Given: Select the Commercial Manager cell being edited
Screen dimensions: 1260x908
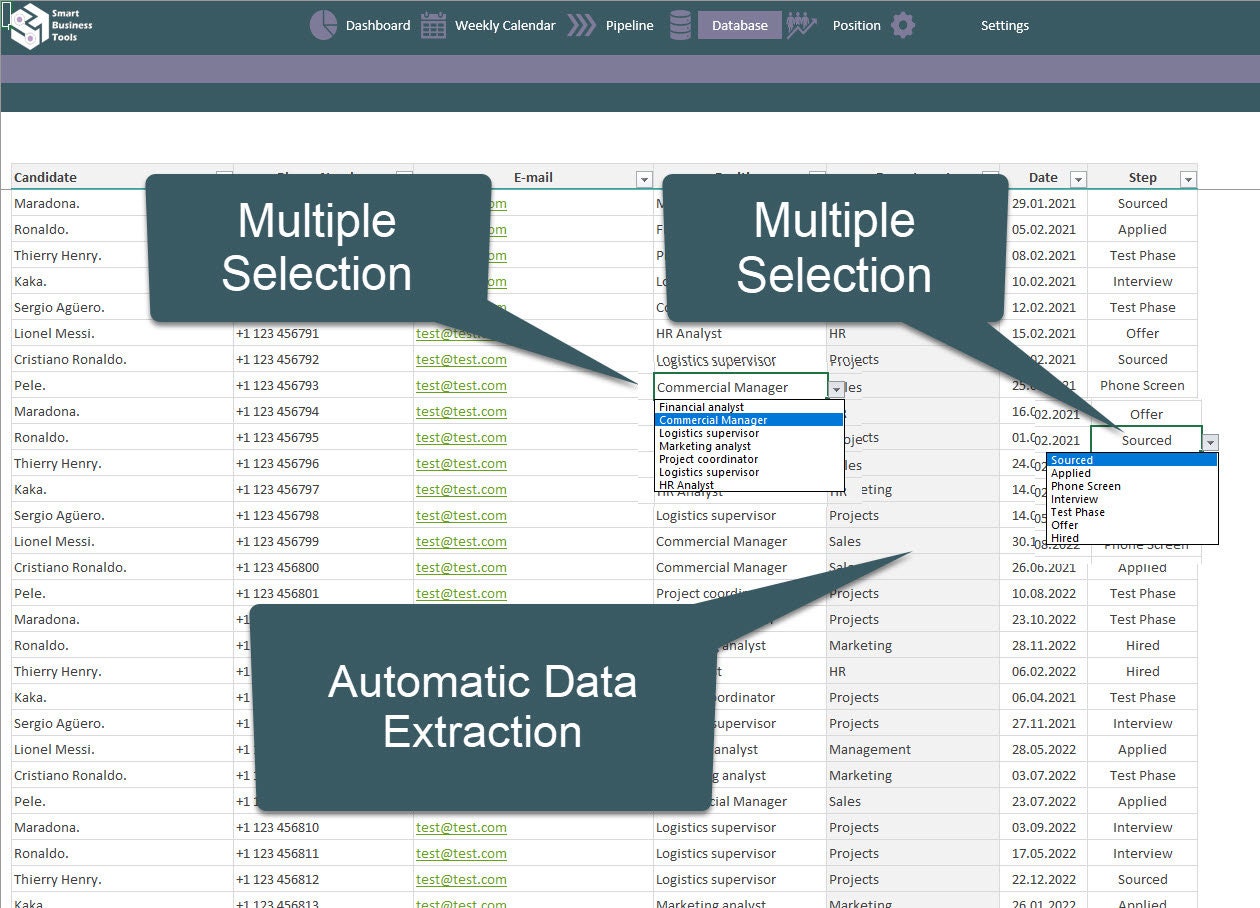Looking at the screenshot, I should click(x=741, y=387).
